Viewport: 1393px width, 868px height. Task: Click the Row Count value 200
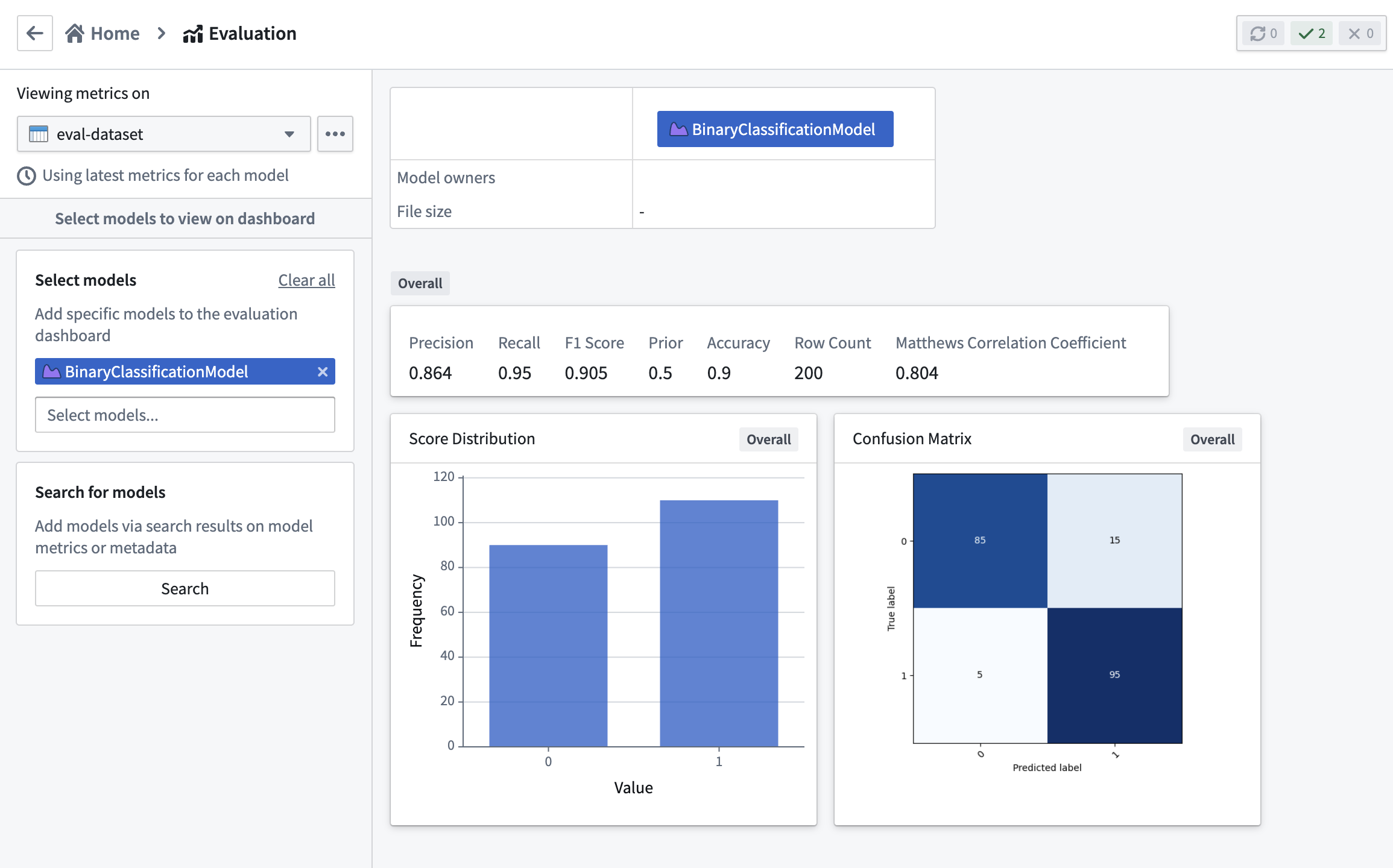click(x=808, y=373)
